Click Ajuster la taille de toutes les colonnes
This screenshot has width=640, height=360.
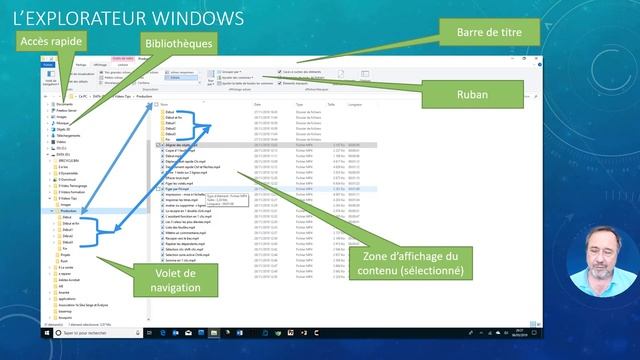[x=245, y=83]
